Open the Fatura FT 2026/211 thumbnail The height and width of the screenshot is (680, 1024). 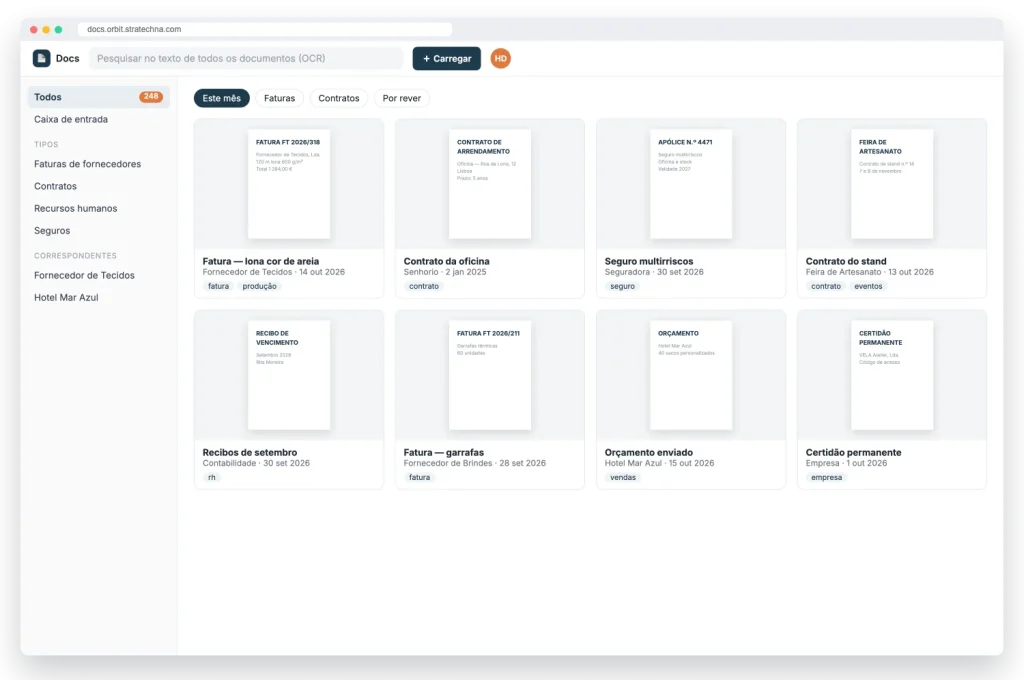coord(490,375)
